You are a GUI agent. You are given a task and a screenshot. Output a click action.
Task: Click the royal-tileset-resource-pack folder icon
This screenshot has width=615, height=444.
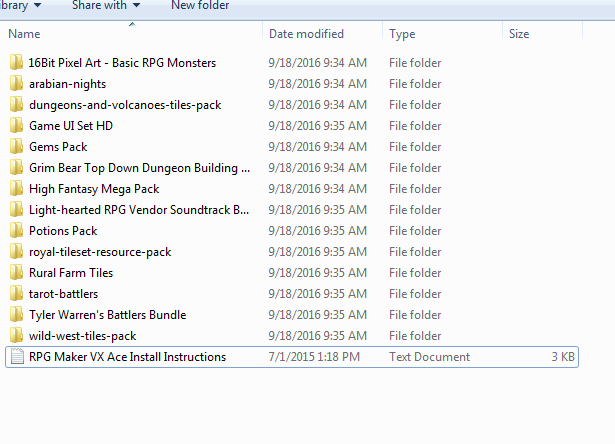(x=16, y=251)
